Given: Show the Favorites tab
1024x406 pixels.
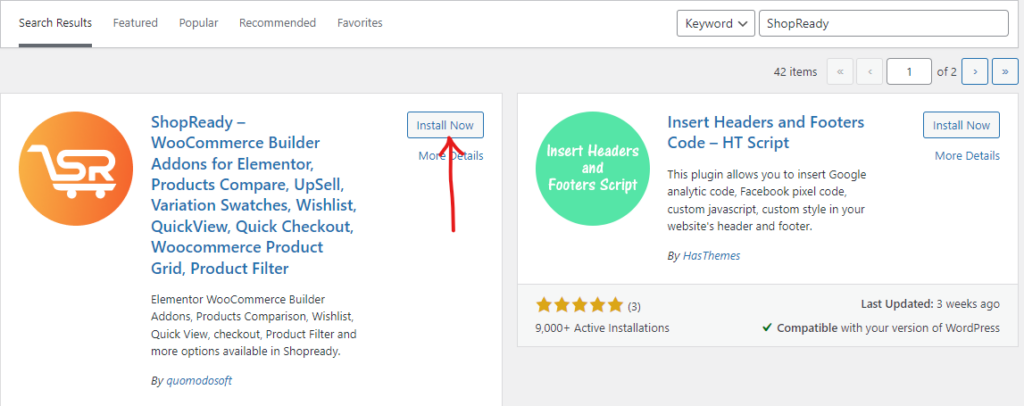Looking at the screenshot, I should click(x=360, y=23).
